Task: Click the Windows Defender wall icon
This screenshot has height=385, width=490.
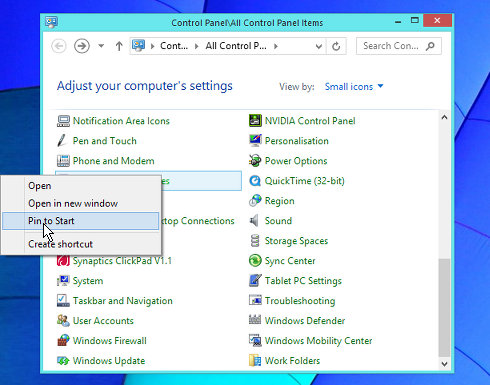Action: [255, 320]
